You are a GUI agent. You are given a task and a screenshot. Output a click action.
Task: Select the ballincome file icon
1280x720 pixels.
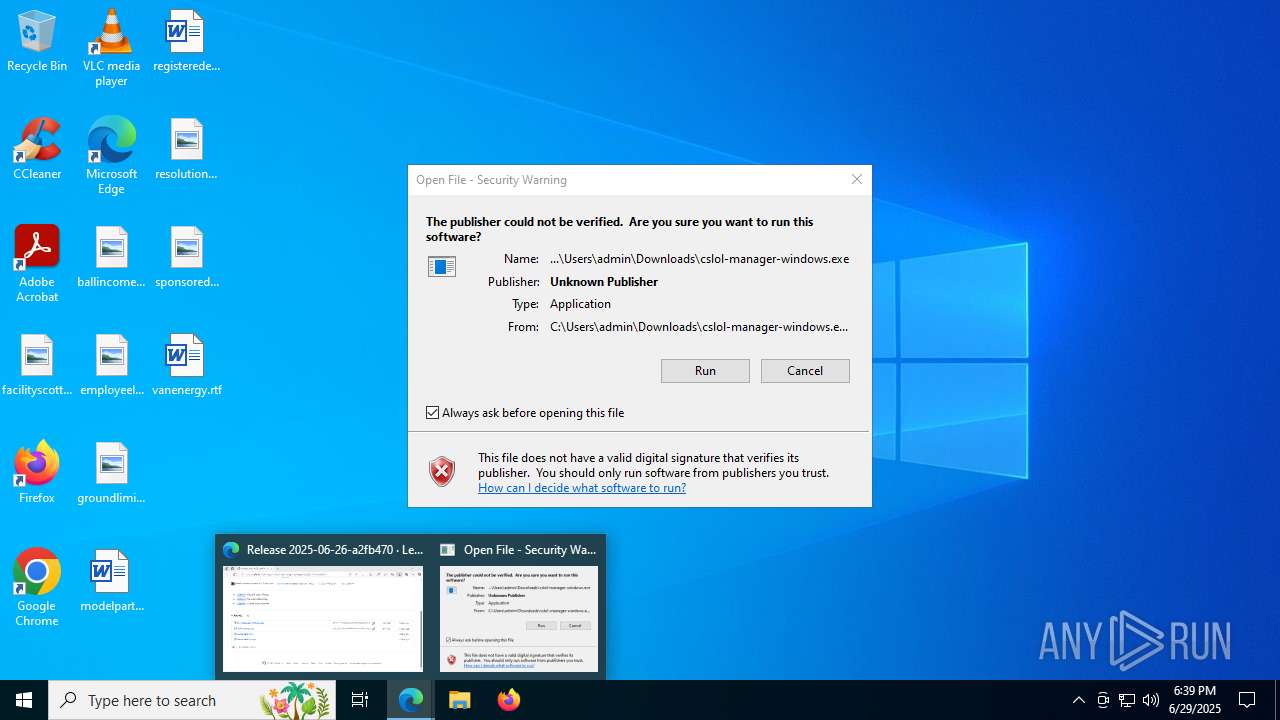coord(111,258)
